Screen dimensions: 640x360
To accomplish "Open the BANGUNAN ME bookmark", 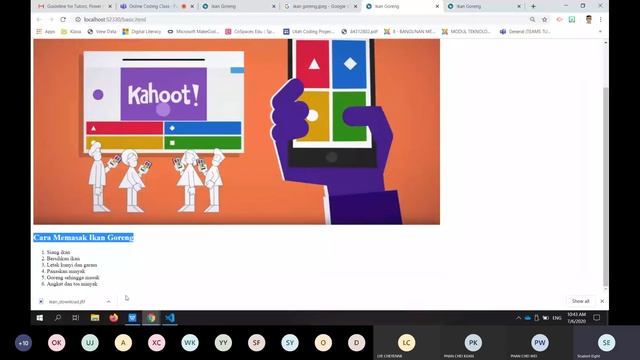I will [409, 31].
